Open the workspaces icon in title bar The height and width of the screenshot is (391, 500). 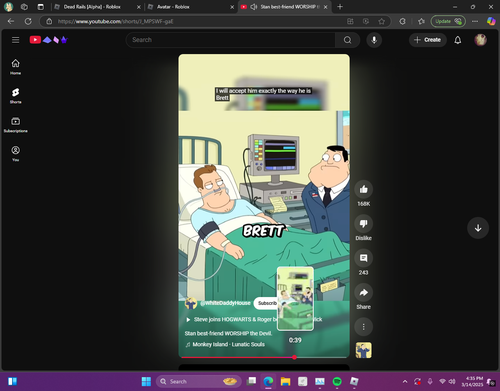click(24, 7)
